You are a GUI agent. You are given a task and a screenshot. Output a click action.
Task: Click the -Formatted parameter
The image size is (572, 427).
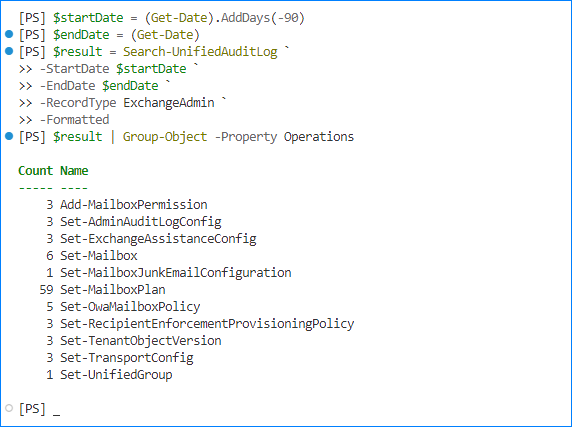tap(74, 120)
